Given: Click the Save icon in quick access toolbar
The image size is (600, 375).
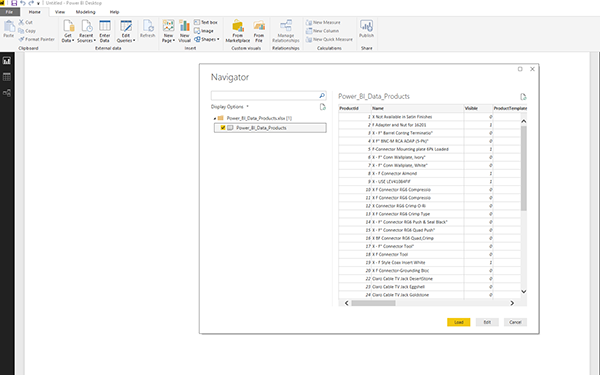Looking at the screenshot, I should [x=14, y=3].
